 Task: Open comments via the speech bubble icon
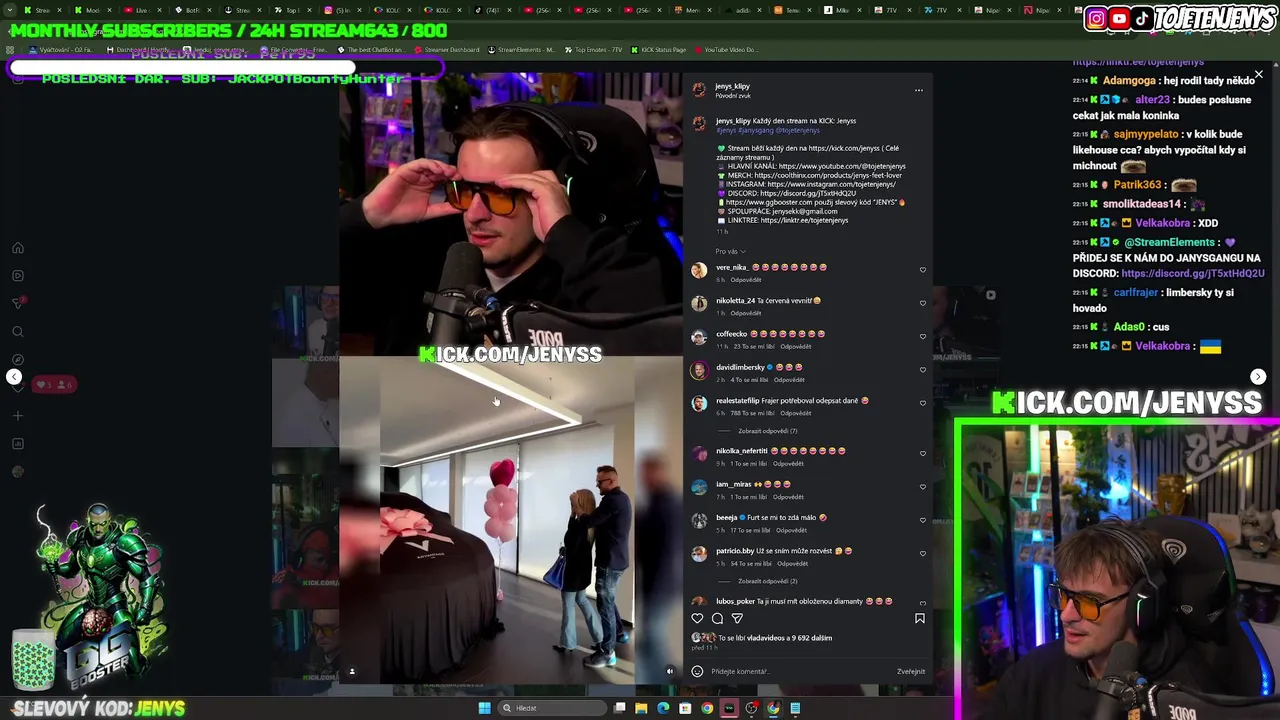[717, 618]
